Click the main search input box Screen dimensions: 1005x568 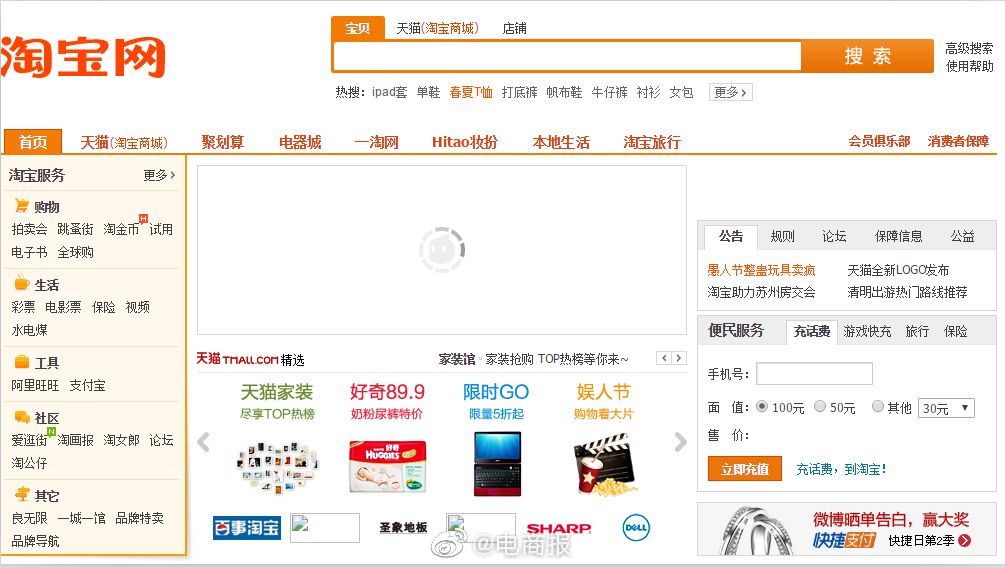567,56
